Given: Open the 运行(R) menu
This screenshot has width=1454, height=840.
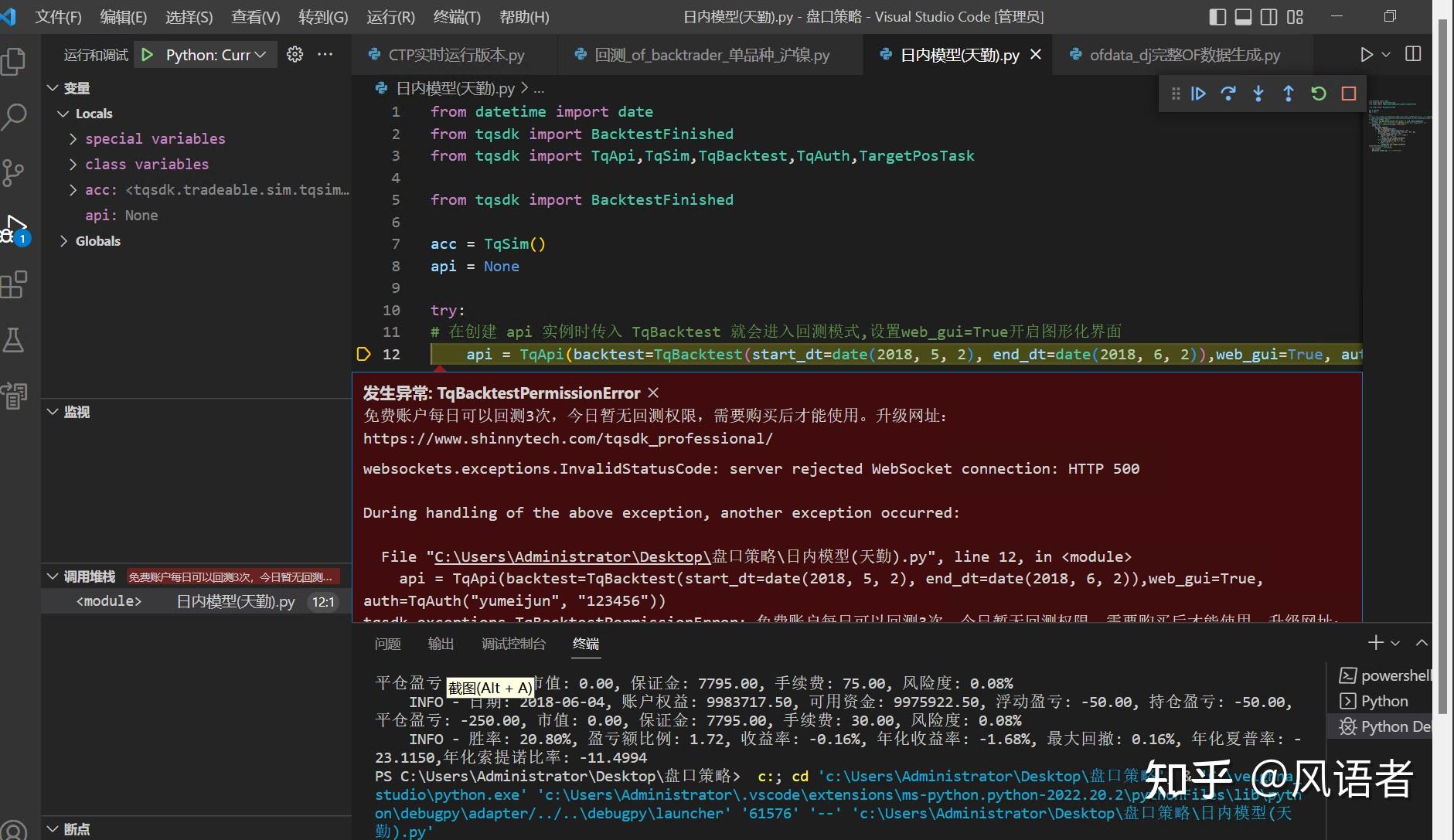Looking at the screenshot, I should pyautogui.click(x=390, y=17).
